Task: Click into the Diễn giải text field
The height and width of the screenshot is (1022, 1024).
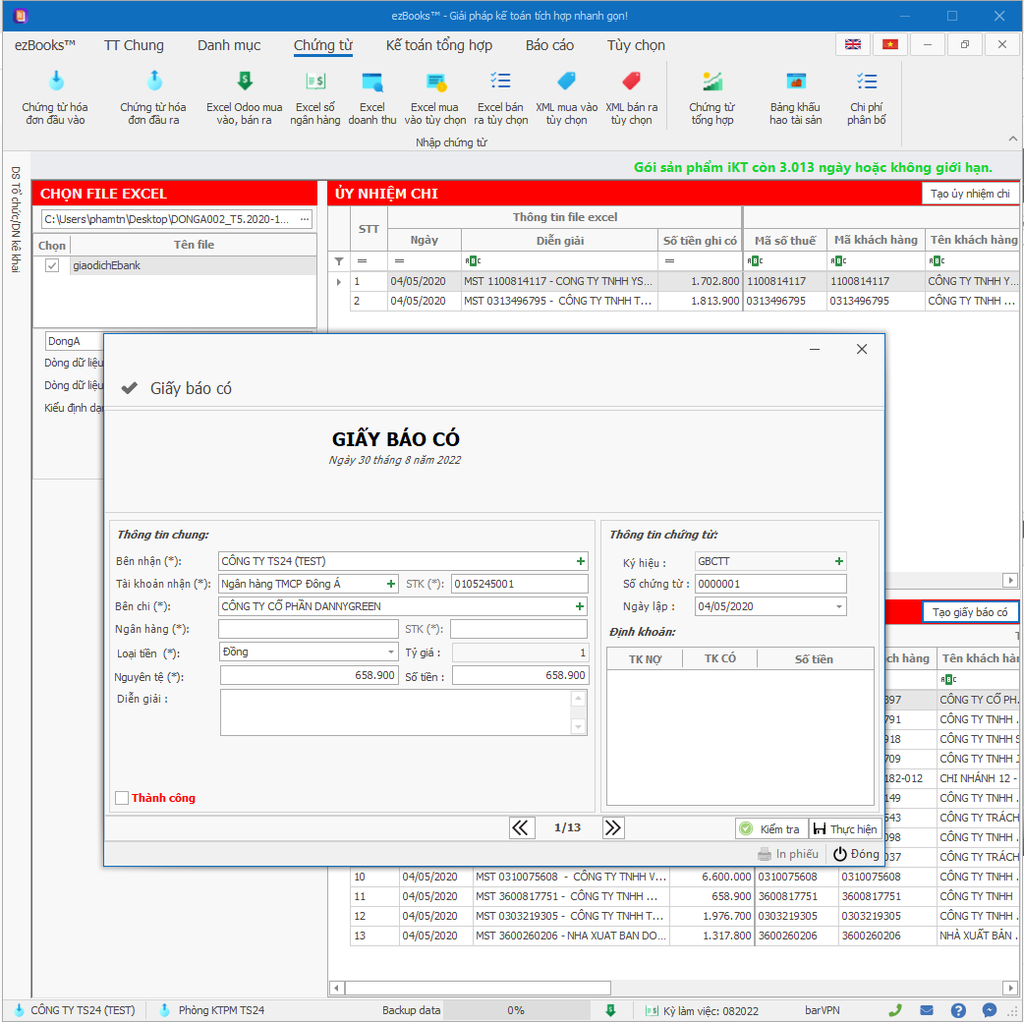Action: tap(395, 713)
